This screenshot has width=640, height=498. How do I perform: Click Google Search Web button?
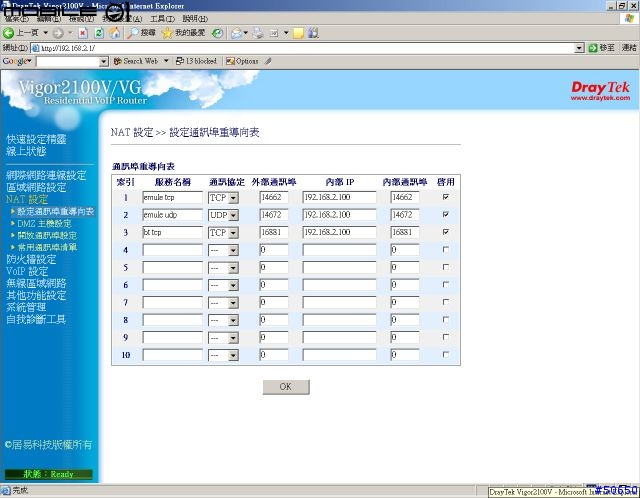pos(136,61)
